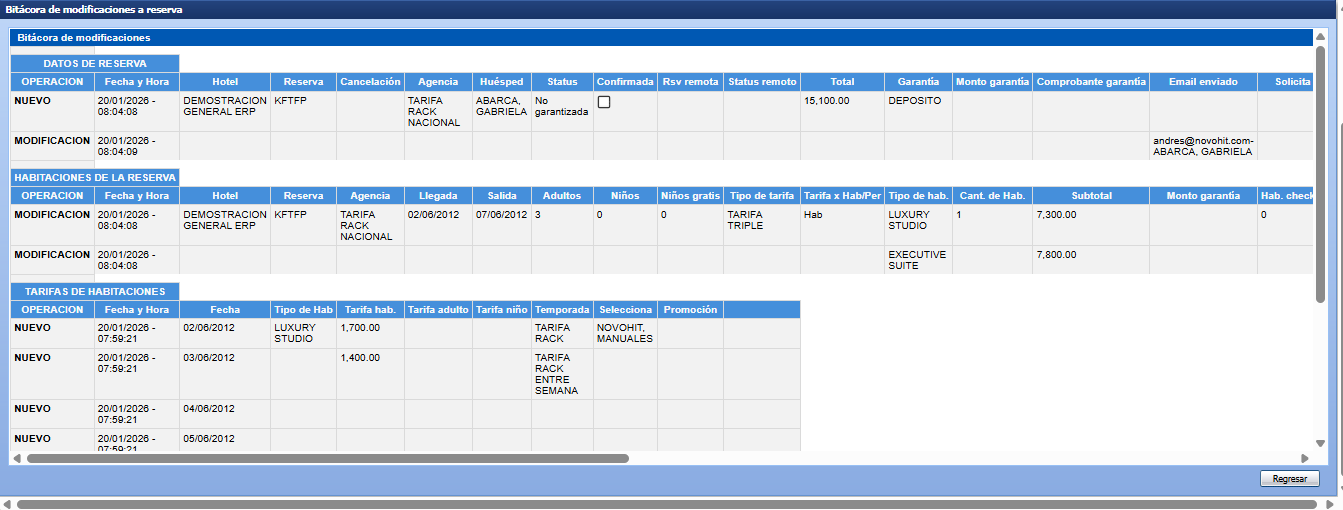Click the right arrow of the bottom page scrollbar
The width and height of the screenshot is (1343, 510).
point(1336,504)
